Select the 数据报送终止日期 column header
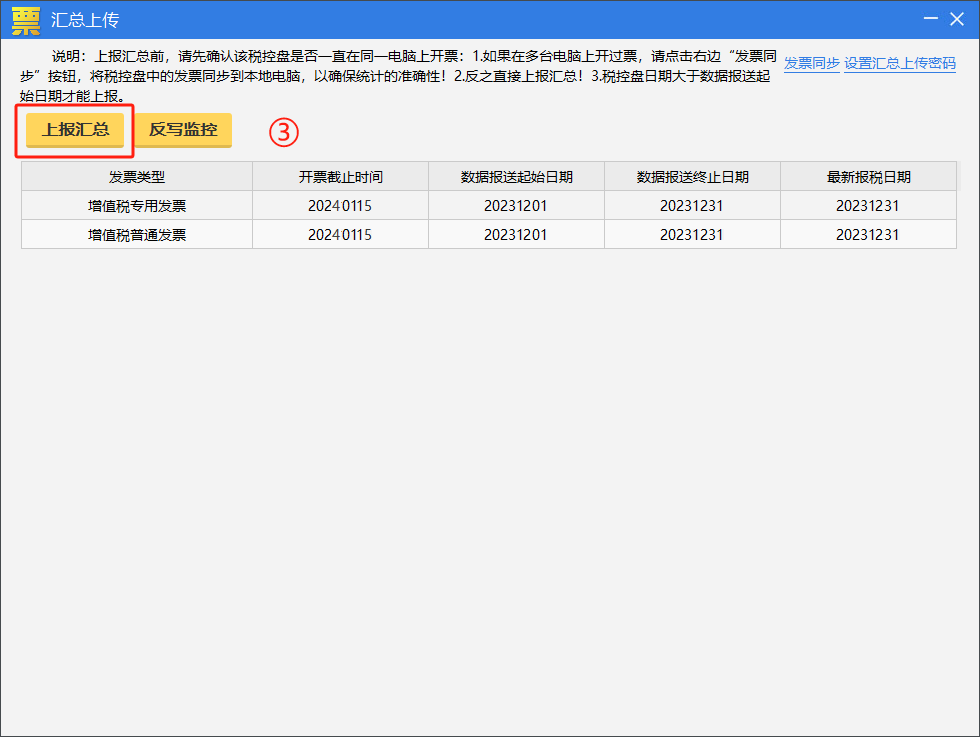Screen dimensions: 980x737 (692, 176)
